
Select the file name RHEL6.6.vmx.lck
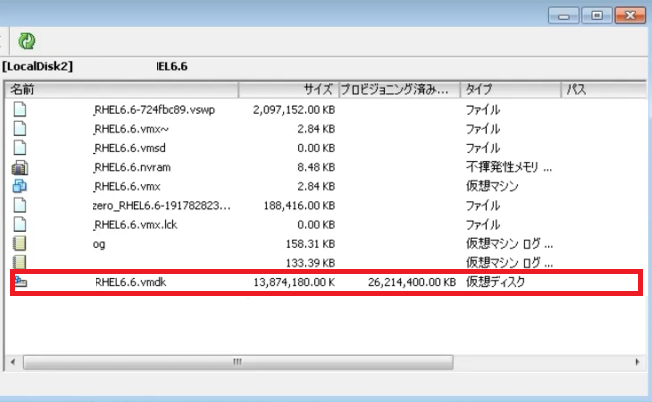click(x=135, y=224)
